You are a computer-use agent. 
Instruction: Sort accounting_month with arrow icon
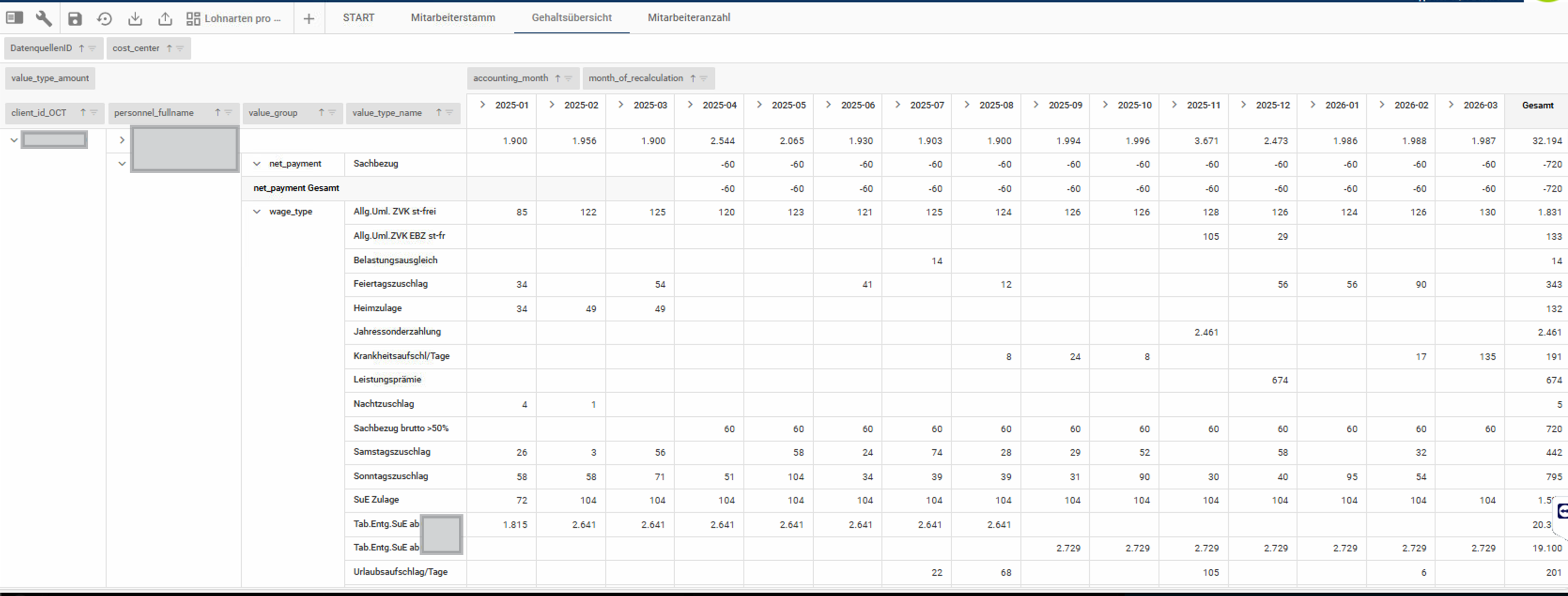tap(557, 78)
